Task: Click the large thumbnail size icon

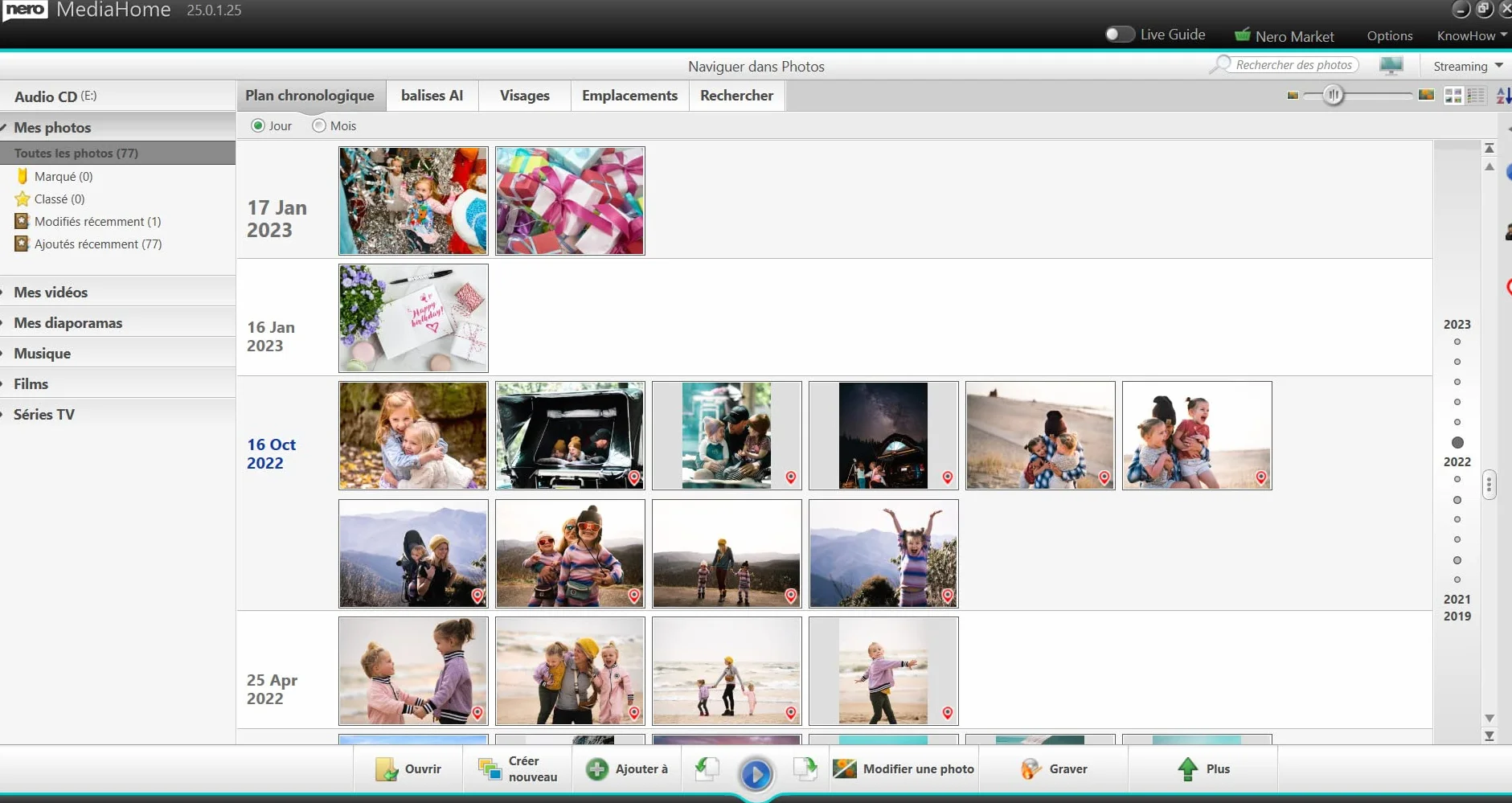Action: [1427, 96]
